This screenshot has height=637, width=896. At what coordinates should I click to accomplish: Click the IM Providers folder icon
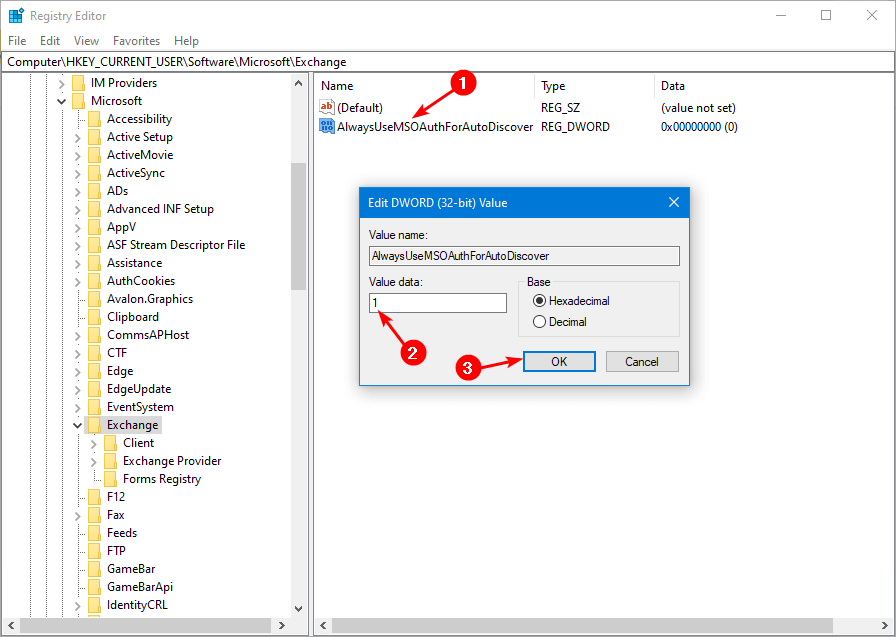click(x=79, y=83)
